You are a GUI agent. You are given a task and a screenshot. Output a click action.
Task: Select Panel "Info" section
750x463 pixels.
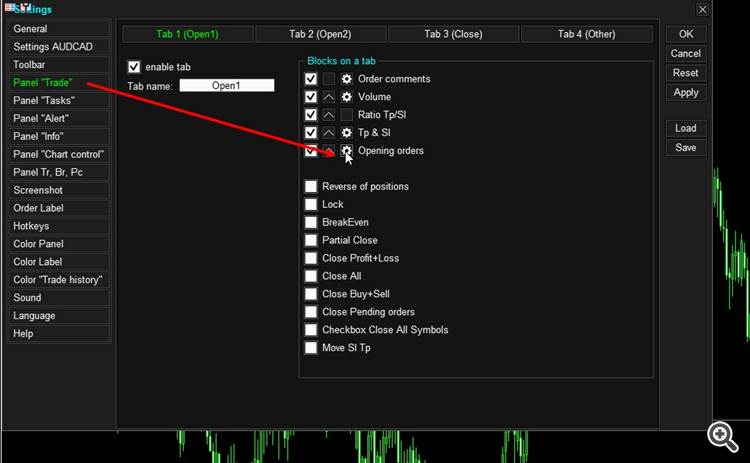pos(59,136)
